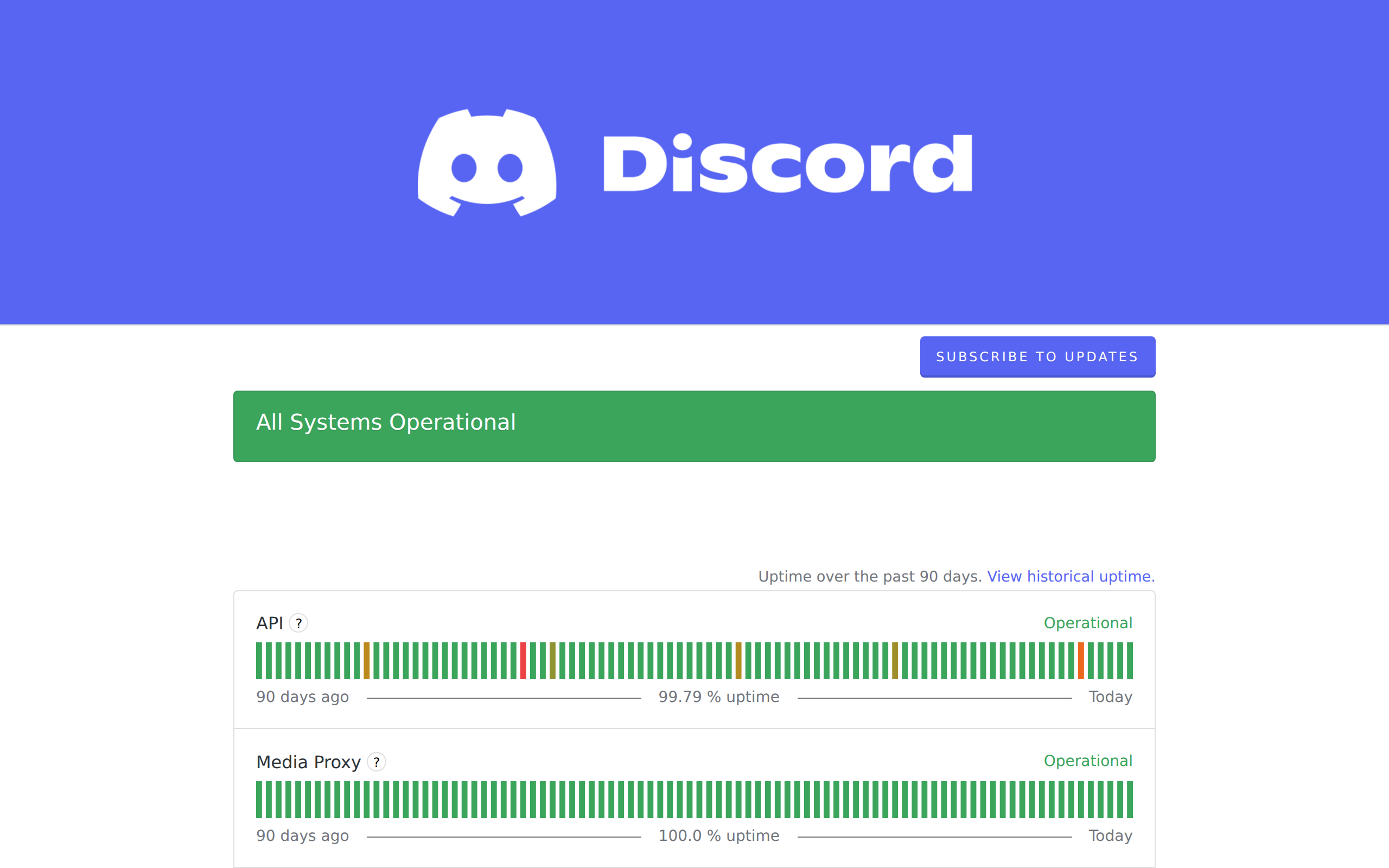Select the orange incident bar near Today in API
Viewport: 1389px width, 868px height.
(x=1081, y=661)
